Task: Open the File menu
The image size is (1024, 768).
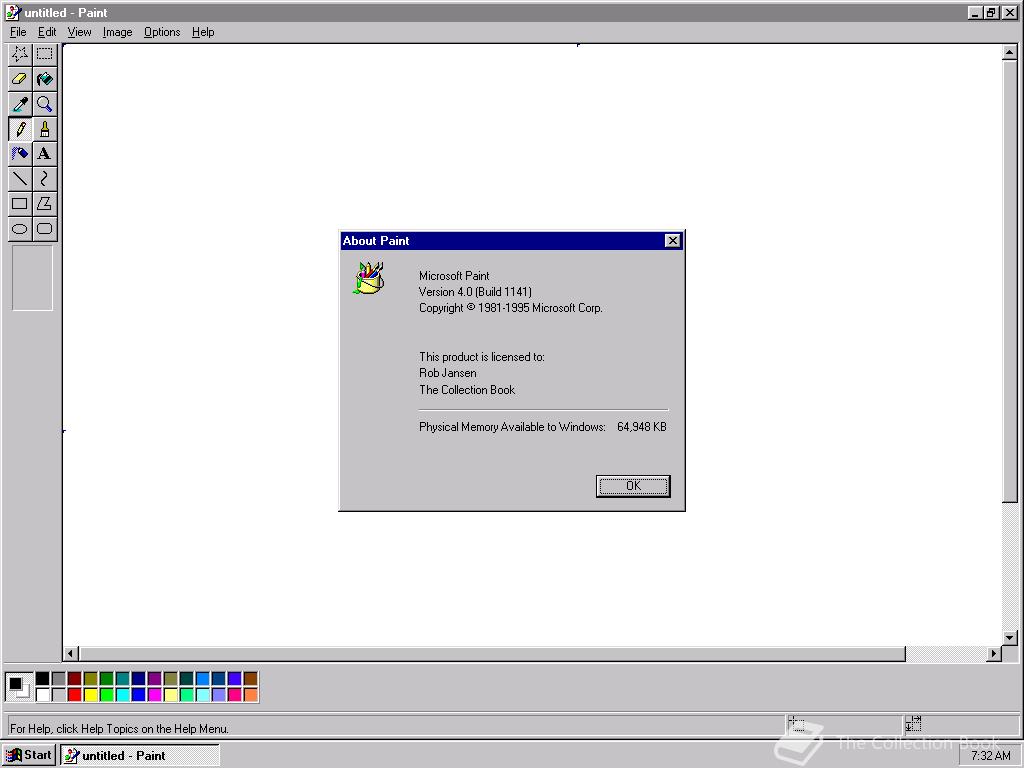Action: 18,32
